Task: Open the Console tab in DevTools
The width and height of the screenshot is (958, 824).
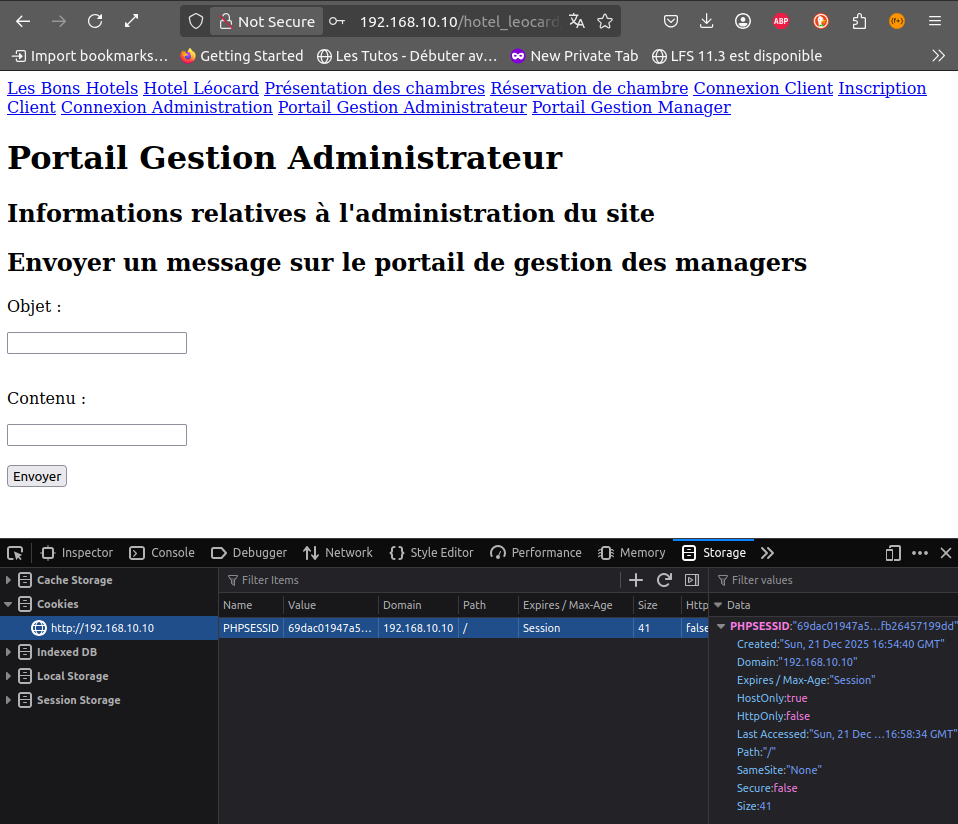Action: coord(162,553)
